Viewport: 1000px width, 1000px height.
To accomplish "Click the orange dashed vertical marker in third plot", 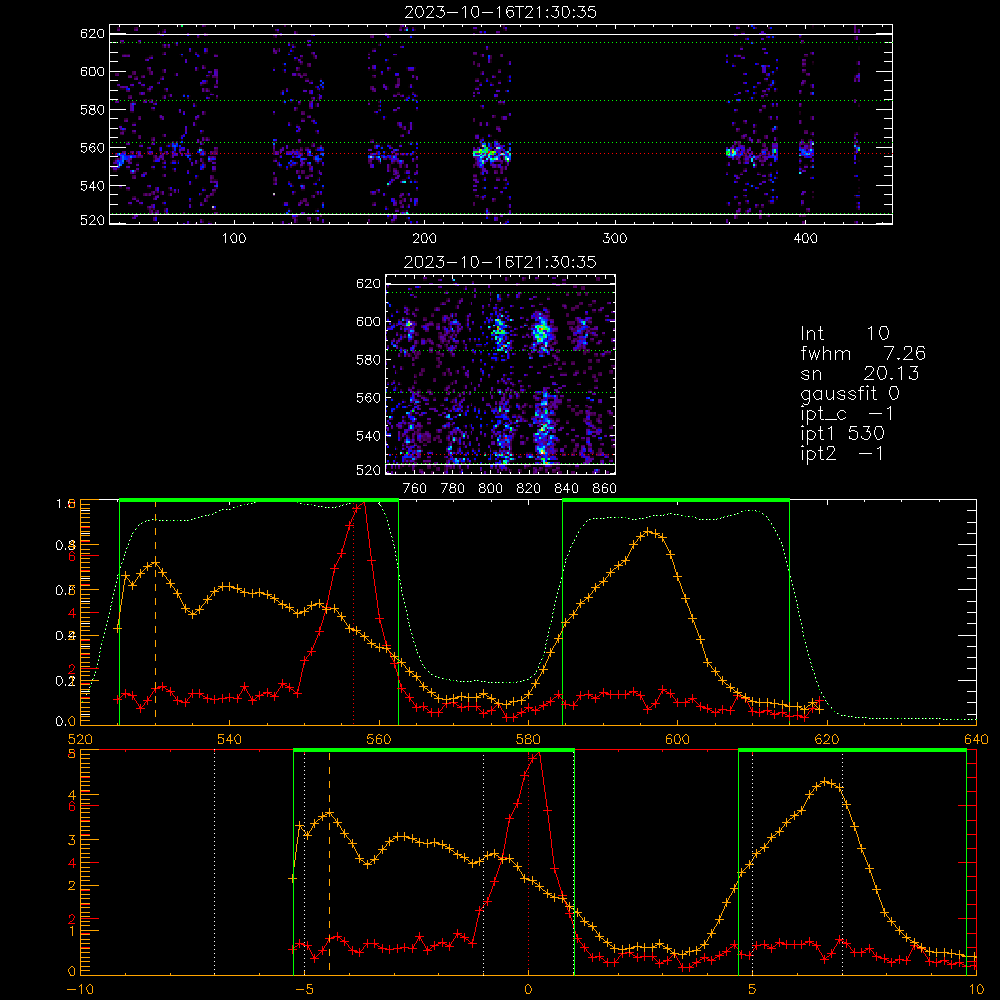I will point(156,612).
